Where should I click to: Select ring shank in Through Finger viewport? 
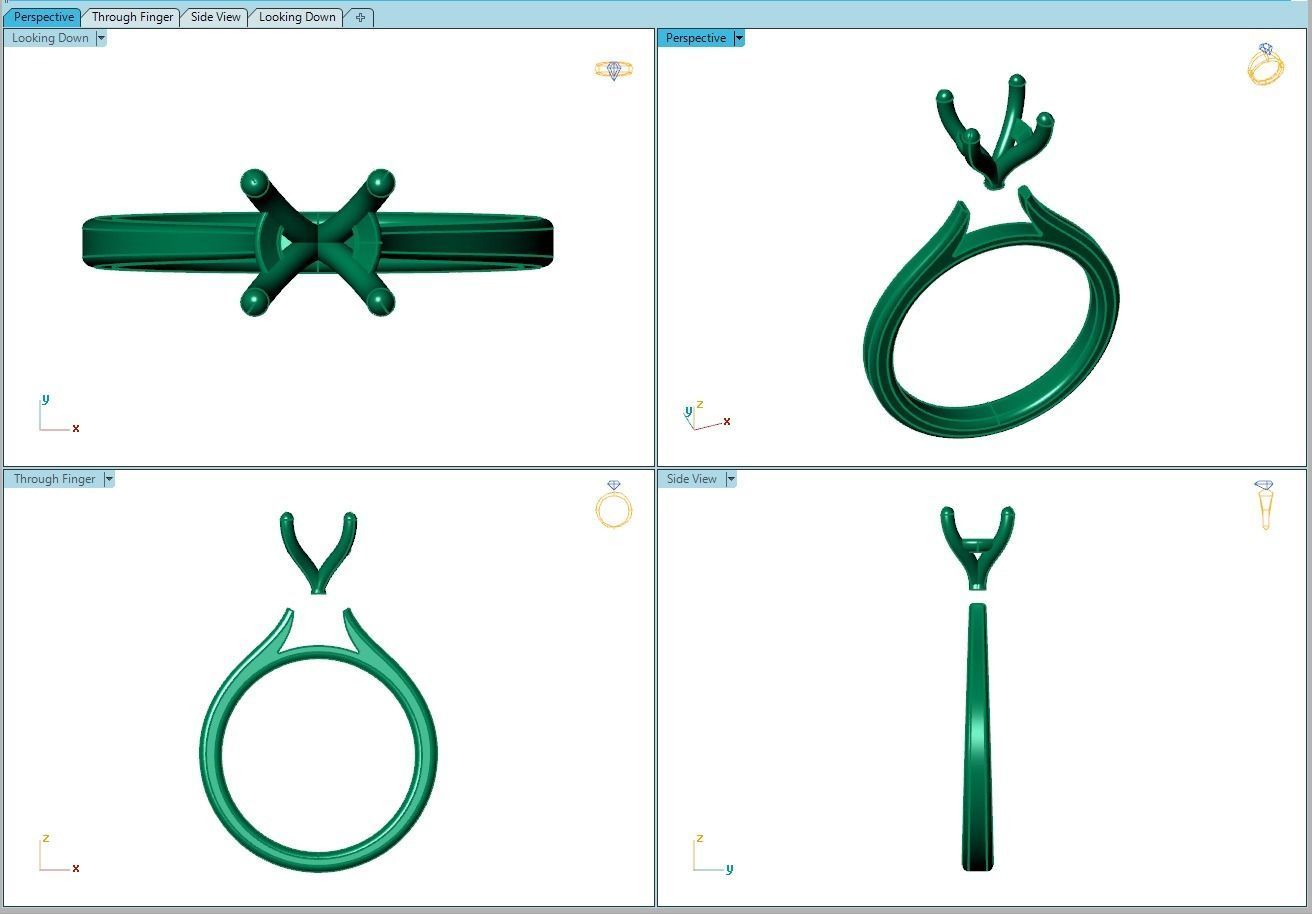click(318, 741)
